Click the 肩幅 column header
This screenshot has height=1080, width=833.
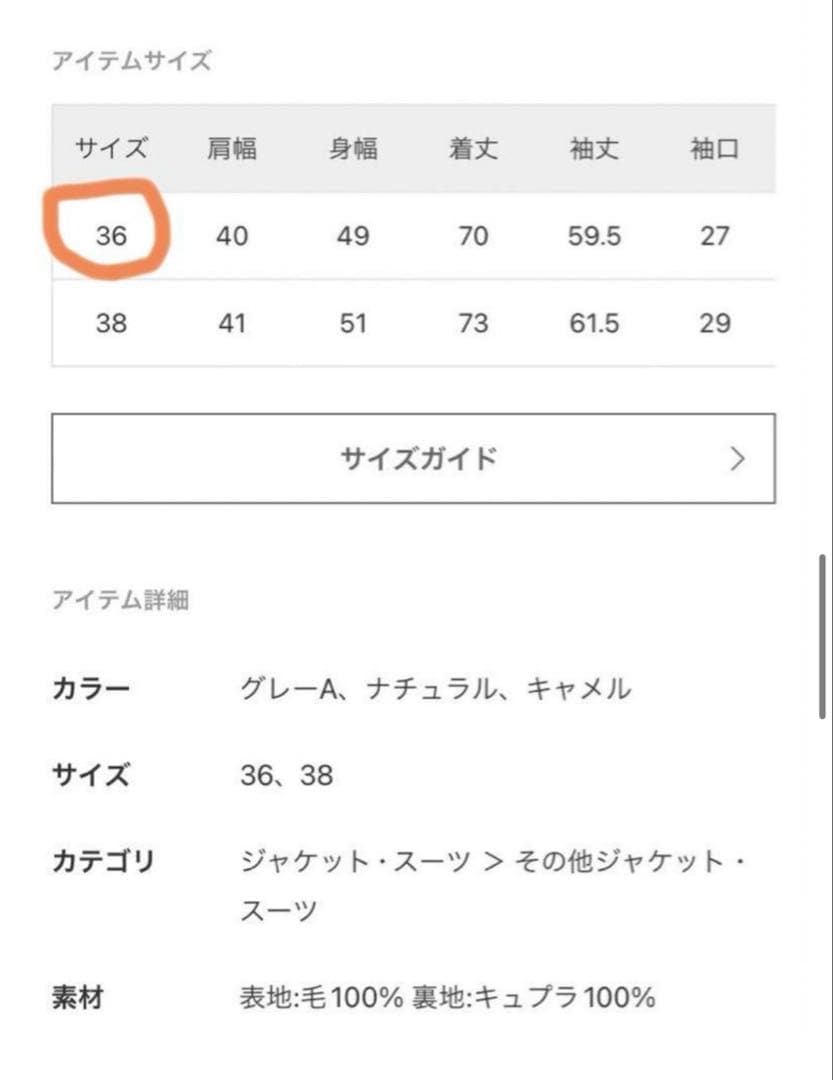(232, 150)
